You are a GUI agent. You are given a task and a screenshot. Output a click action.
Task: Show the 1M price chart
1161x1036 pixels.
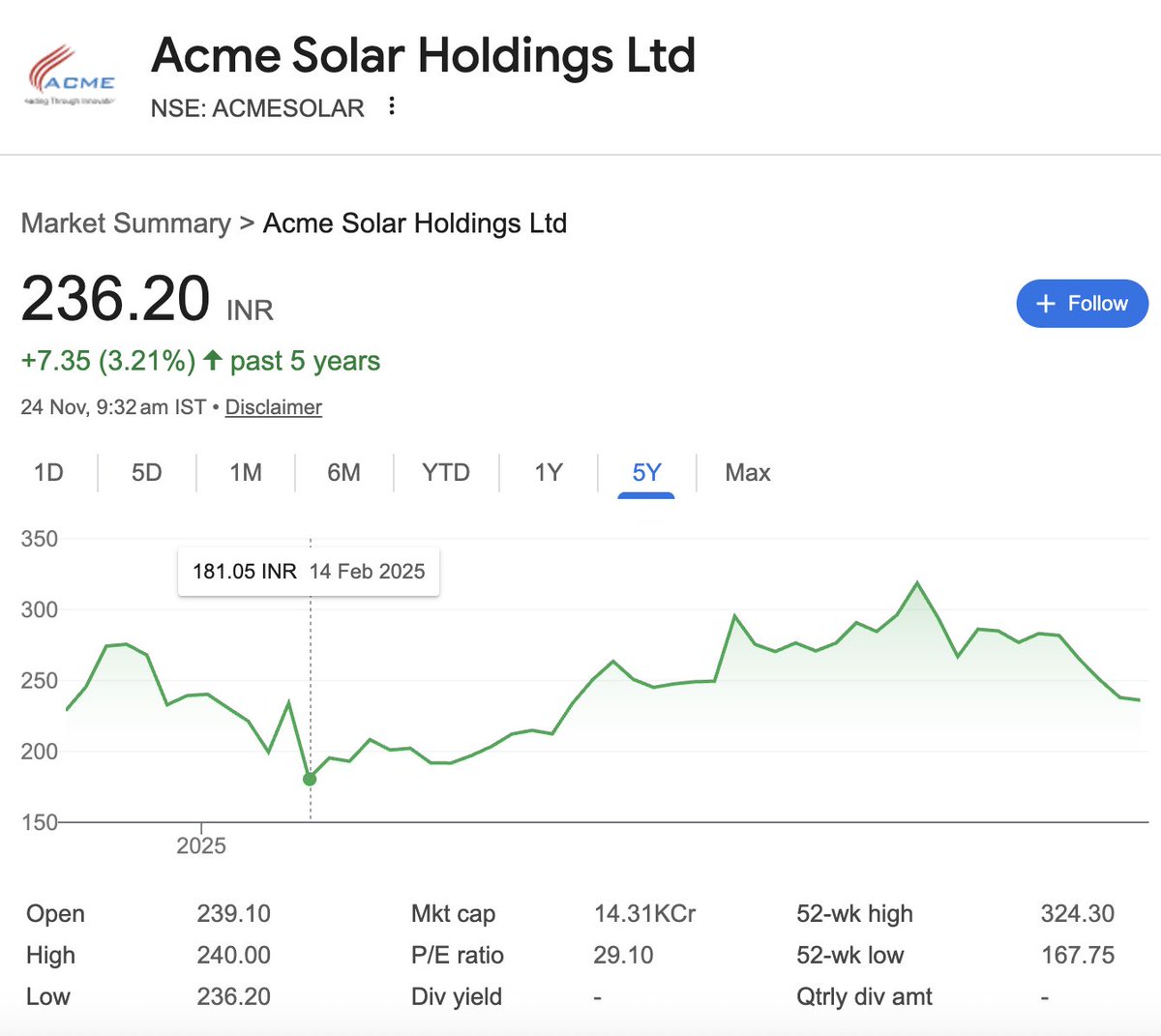(246, 472)
